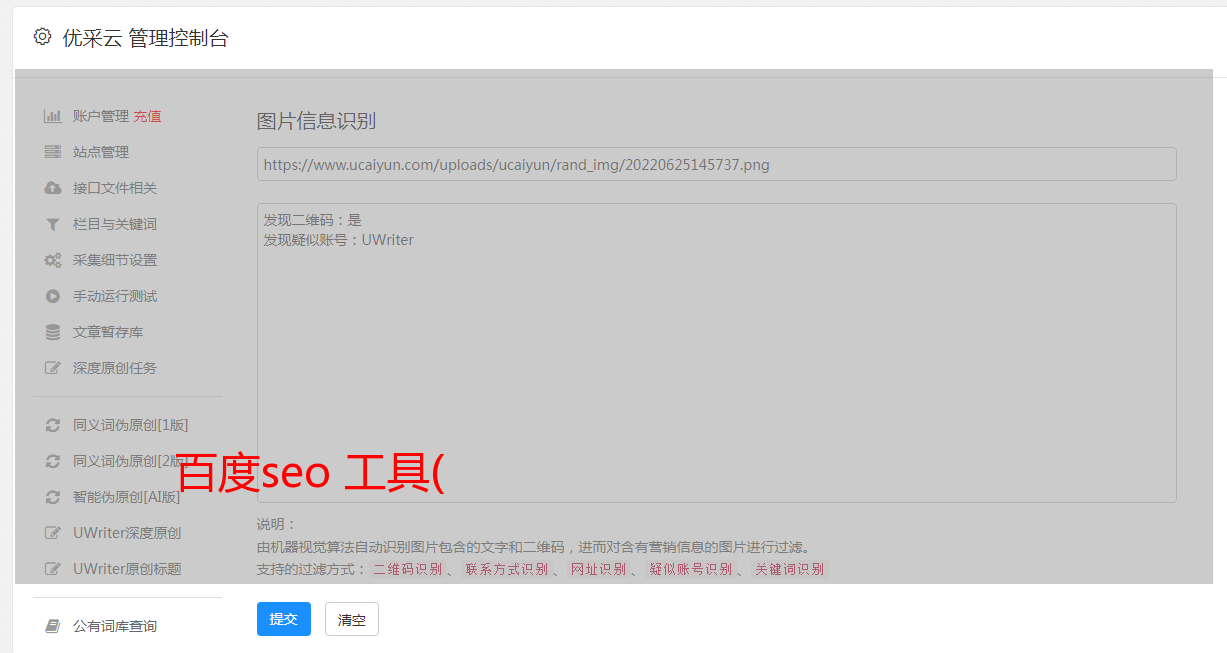Screen dimensions: 1227x653
Task: Go to 接口文件相关 section
Action: (115, 188)
